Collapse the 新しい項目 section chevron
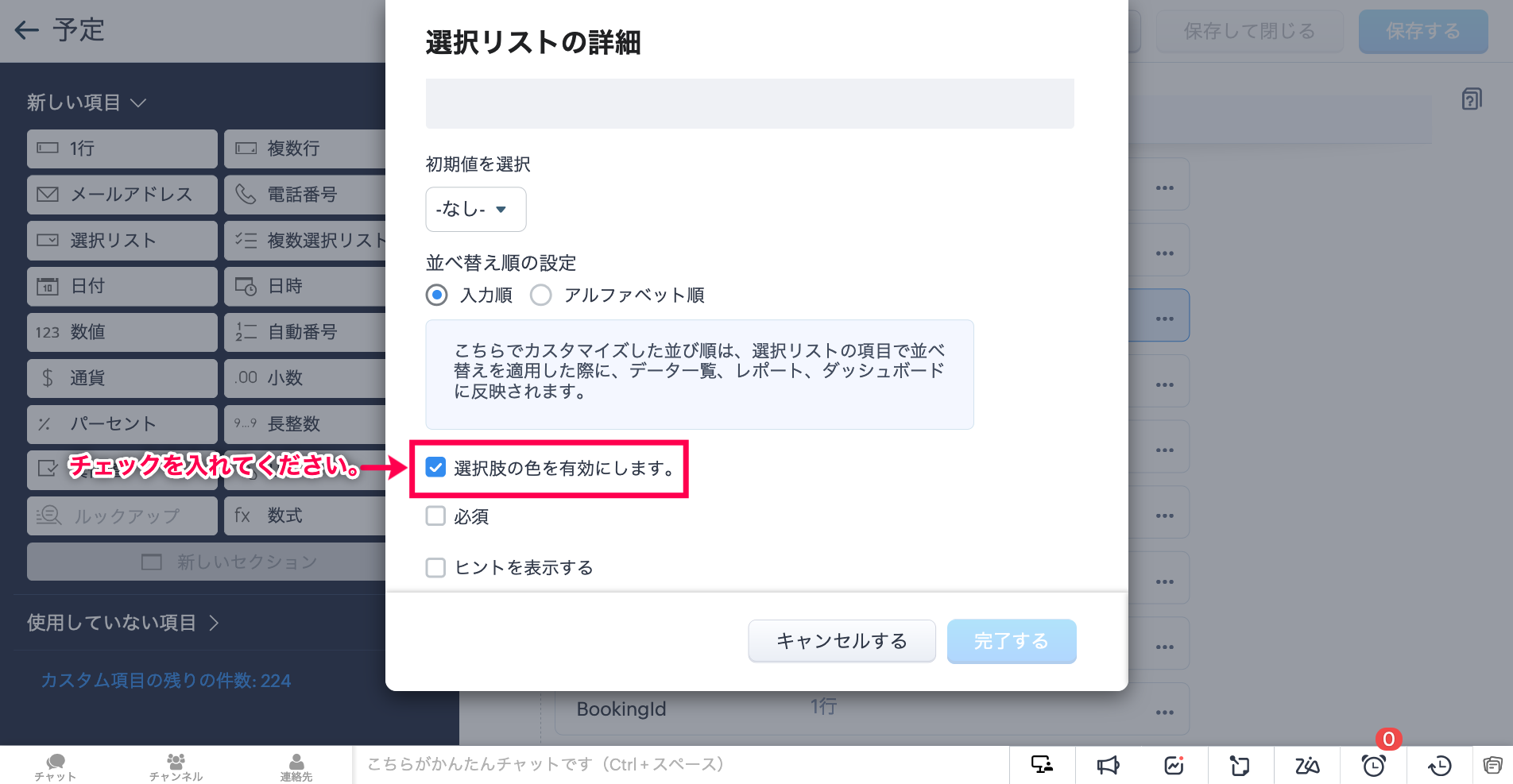Screen dimensions: 1513x784 point(138,102)
